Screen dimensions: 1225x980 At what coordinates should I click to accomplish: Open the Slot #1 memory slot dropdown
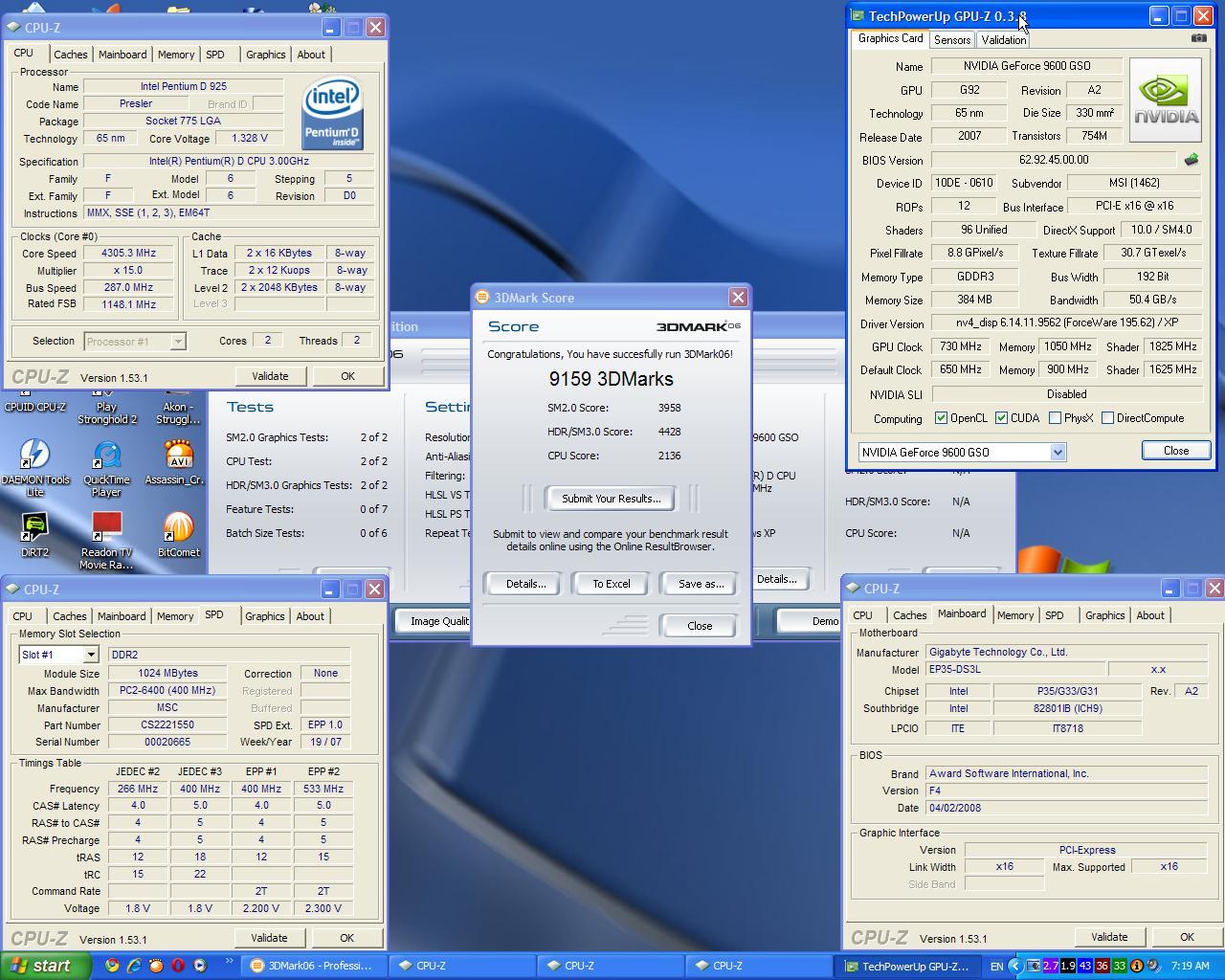tap(90, 655)
